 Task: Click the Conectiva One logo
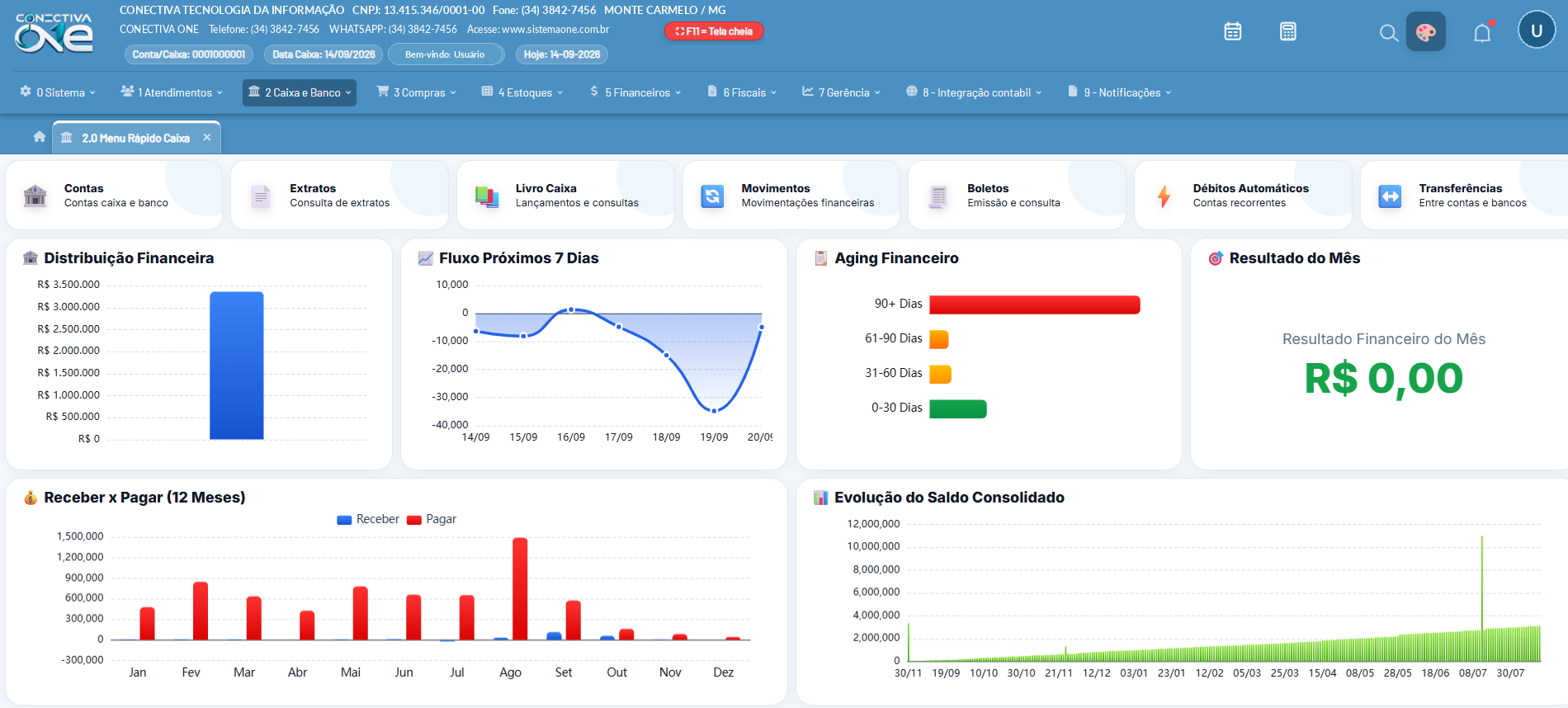(x=54, y=33)
